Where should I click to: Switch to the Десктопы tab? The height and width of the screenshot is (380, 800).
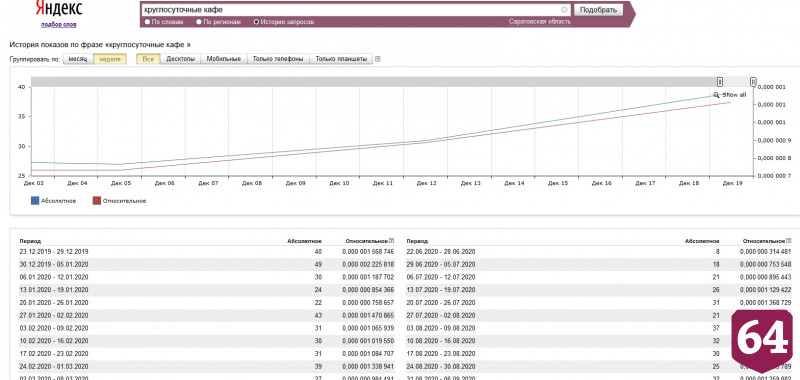point(181,59)
